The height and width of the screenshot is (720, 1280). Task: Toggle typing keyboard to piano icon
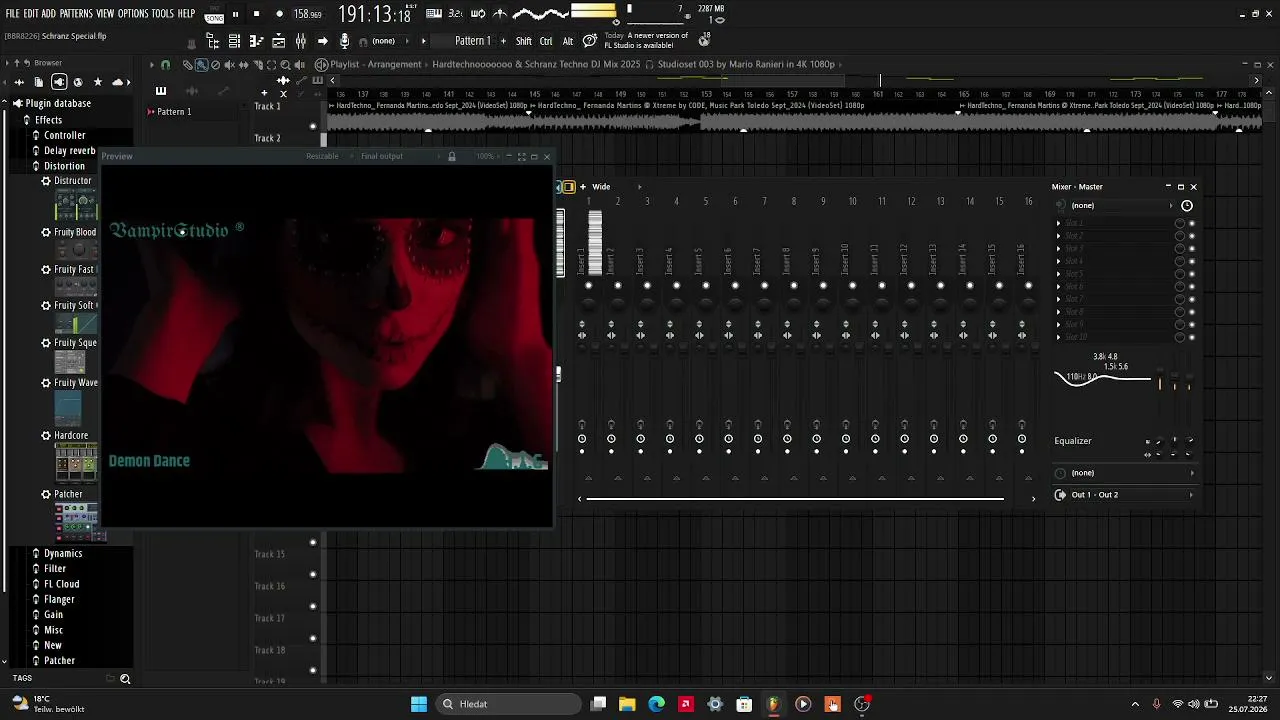[x=434, y=14]
